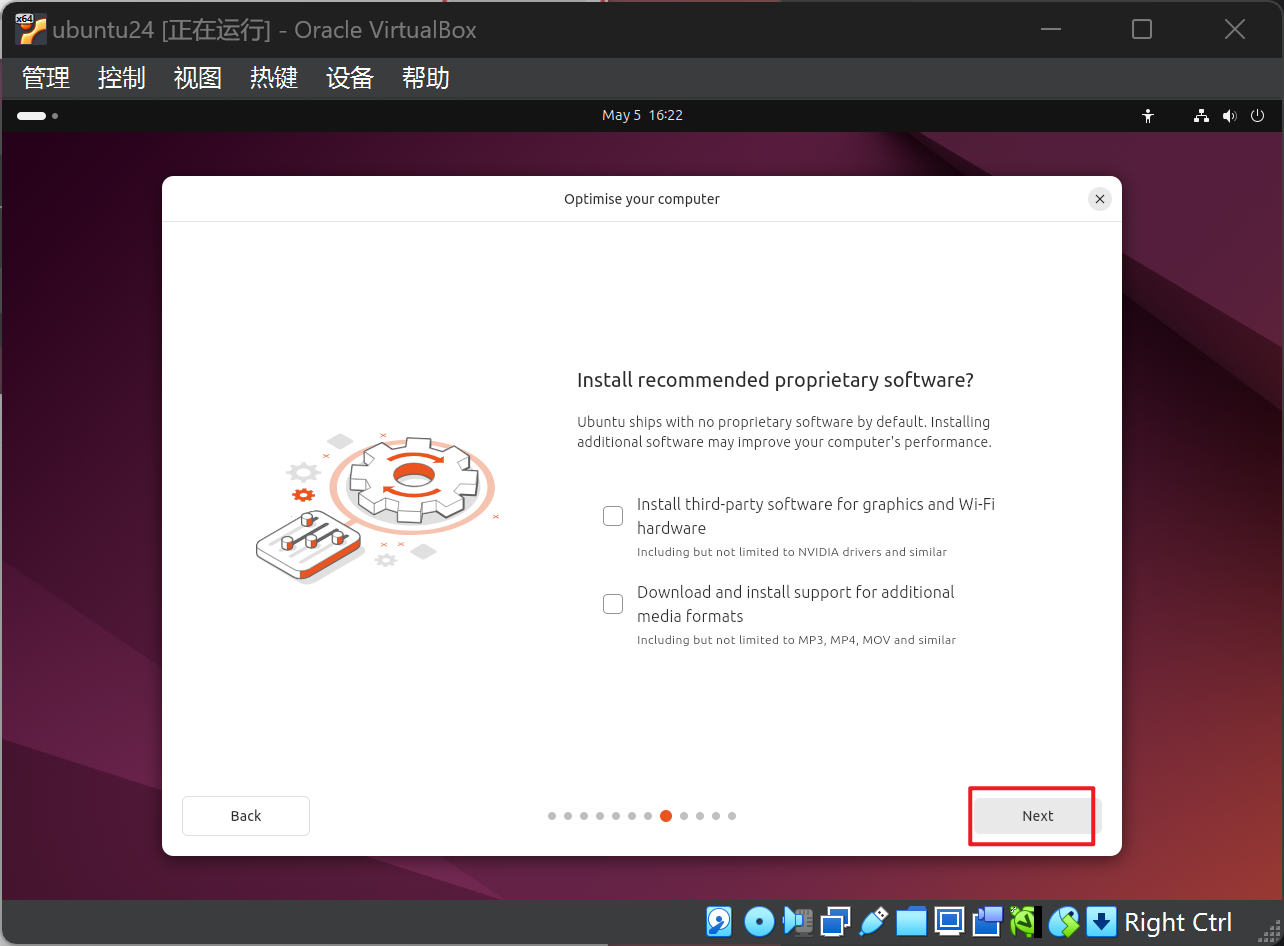Click the NVIDIA drivers description text

(792, 552)
